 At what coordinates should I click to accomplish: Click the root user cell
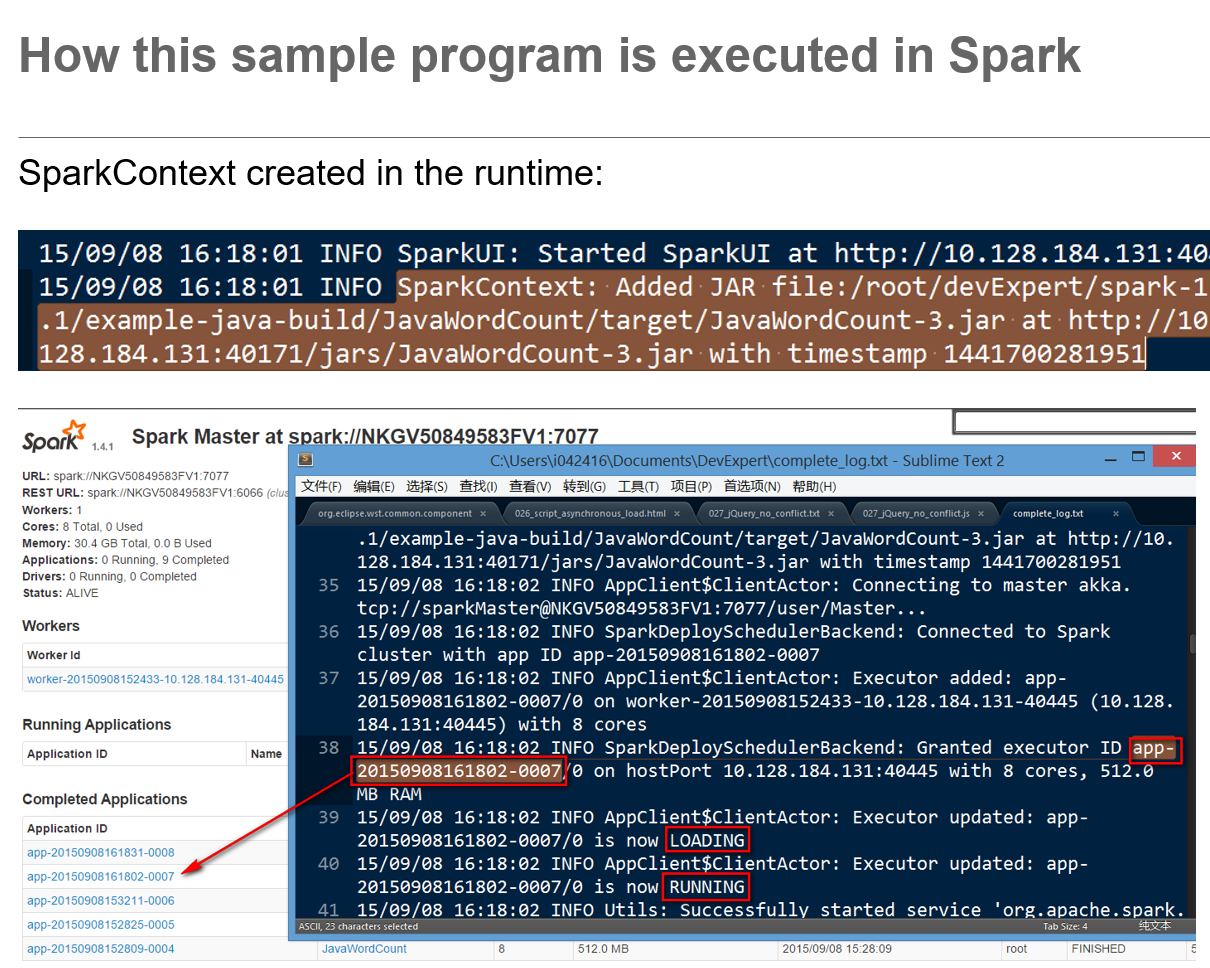coord(1017,949)
